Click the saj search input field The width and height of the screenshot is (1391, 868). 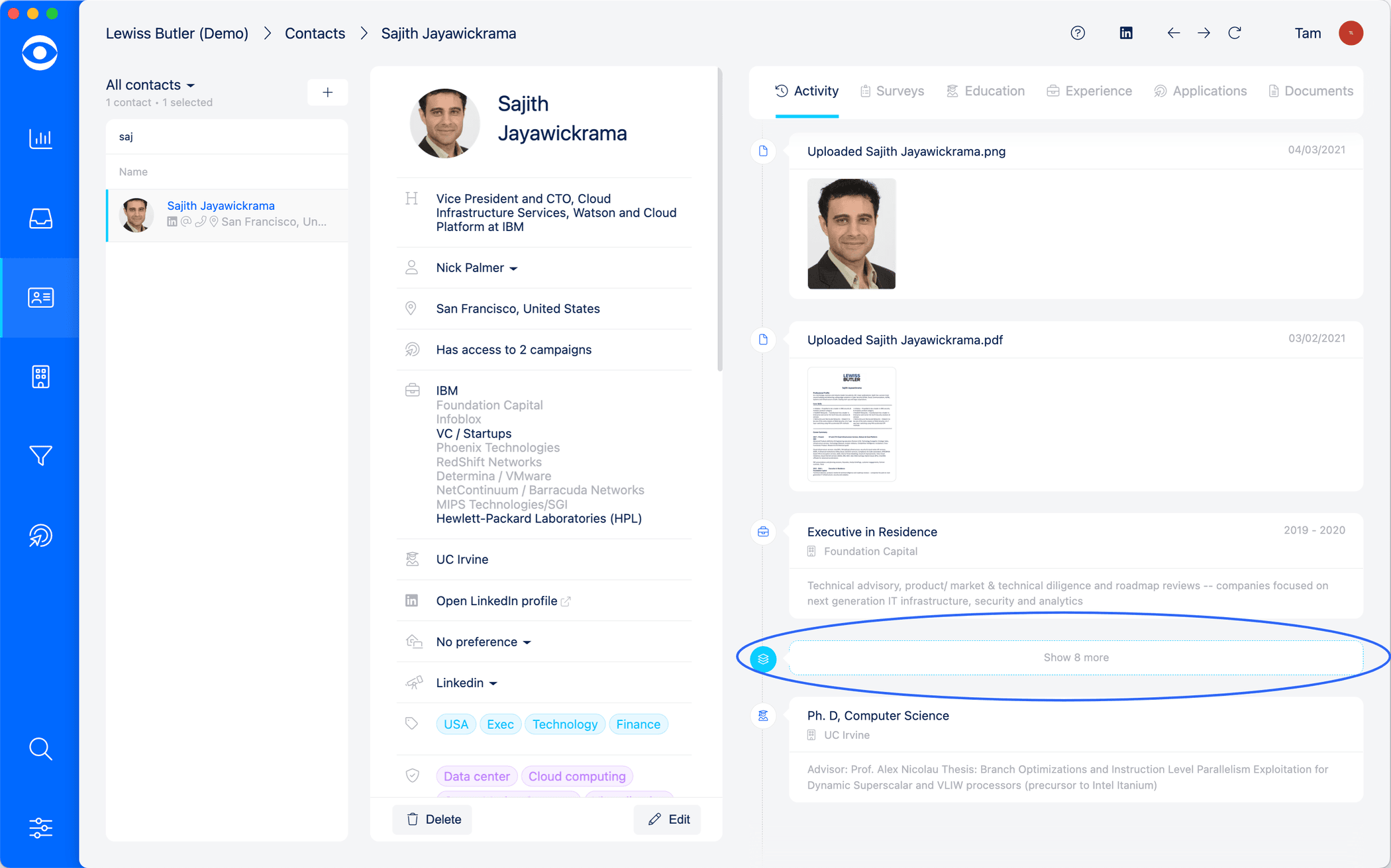click(227, 137)
